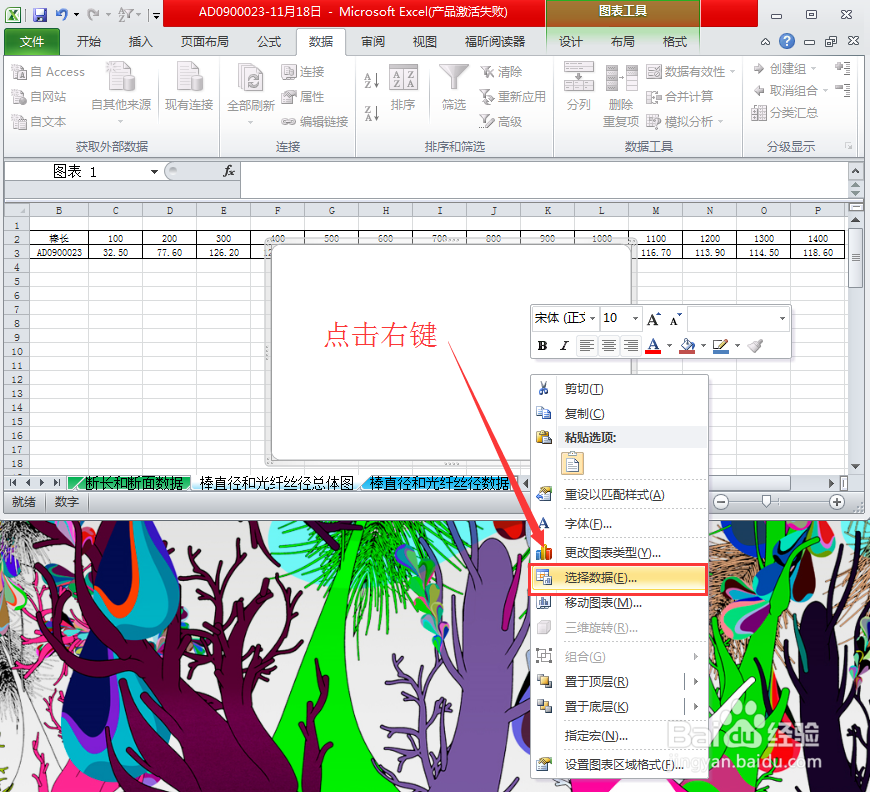Click cell containing AD0900023
The height and width of the screenshot is (792, 870).
tap(59, 253)
